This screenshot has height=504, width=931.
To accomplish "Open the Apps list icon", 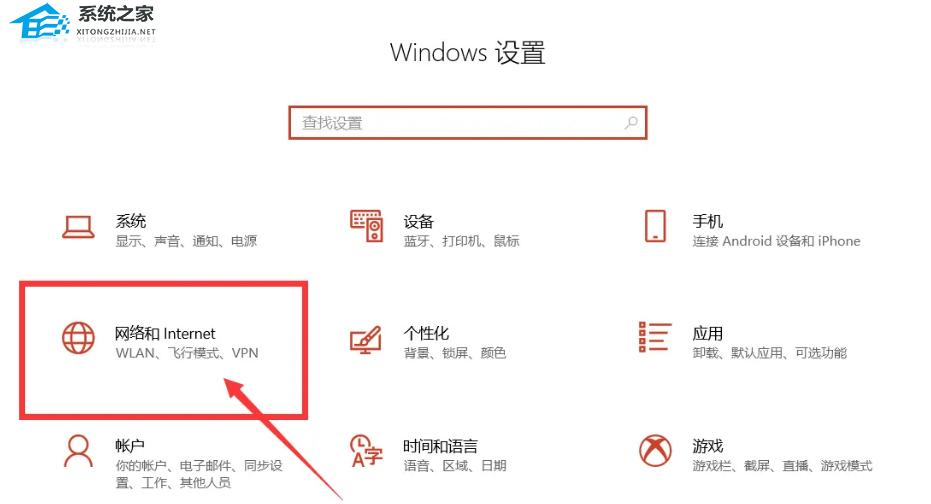I will [655, 337].
